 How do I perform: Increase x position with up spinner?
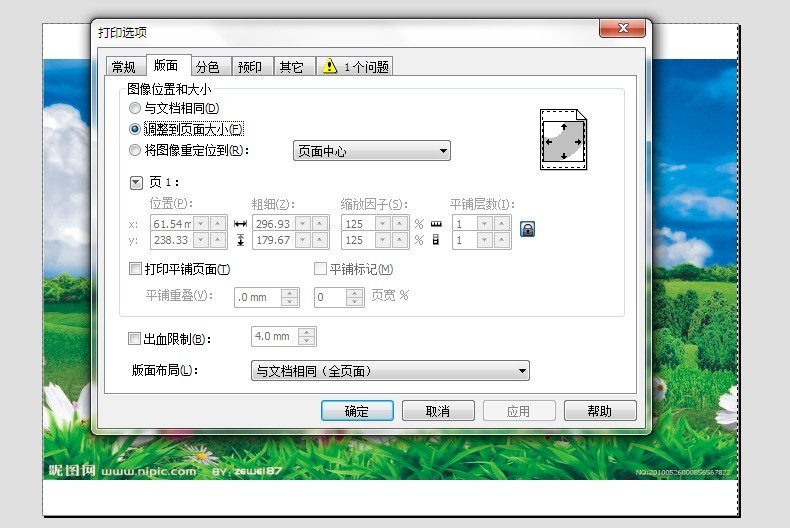point(217,223)
